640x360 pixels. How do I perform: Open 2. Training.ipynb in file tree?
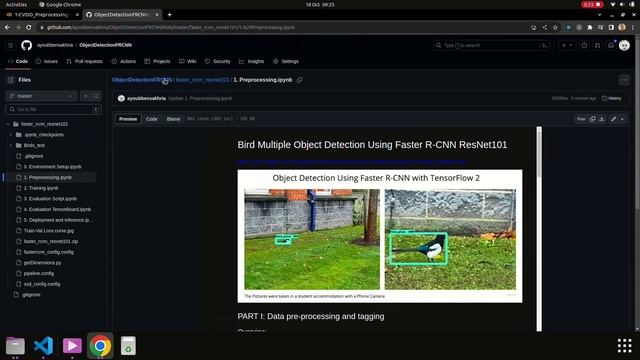coord(41,188)
